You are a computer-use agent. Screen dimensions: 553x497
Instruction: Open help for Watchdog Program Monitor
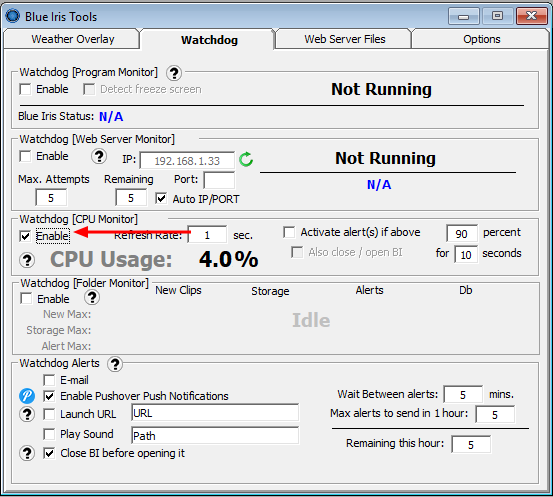click(174, 73)
